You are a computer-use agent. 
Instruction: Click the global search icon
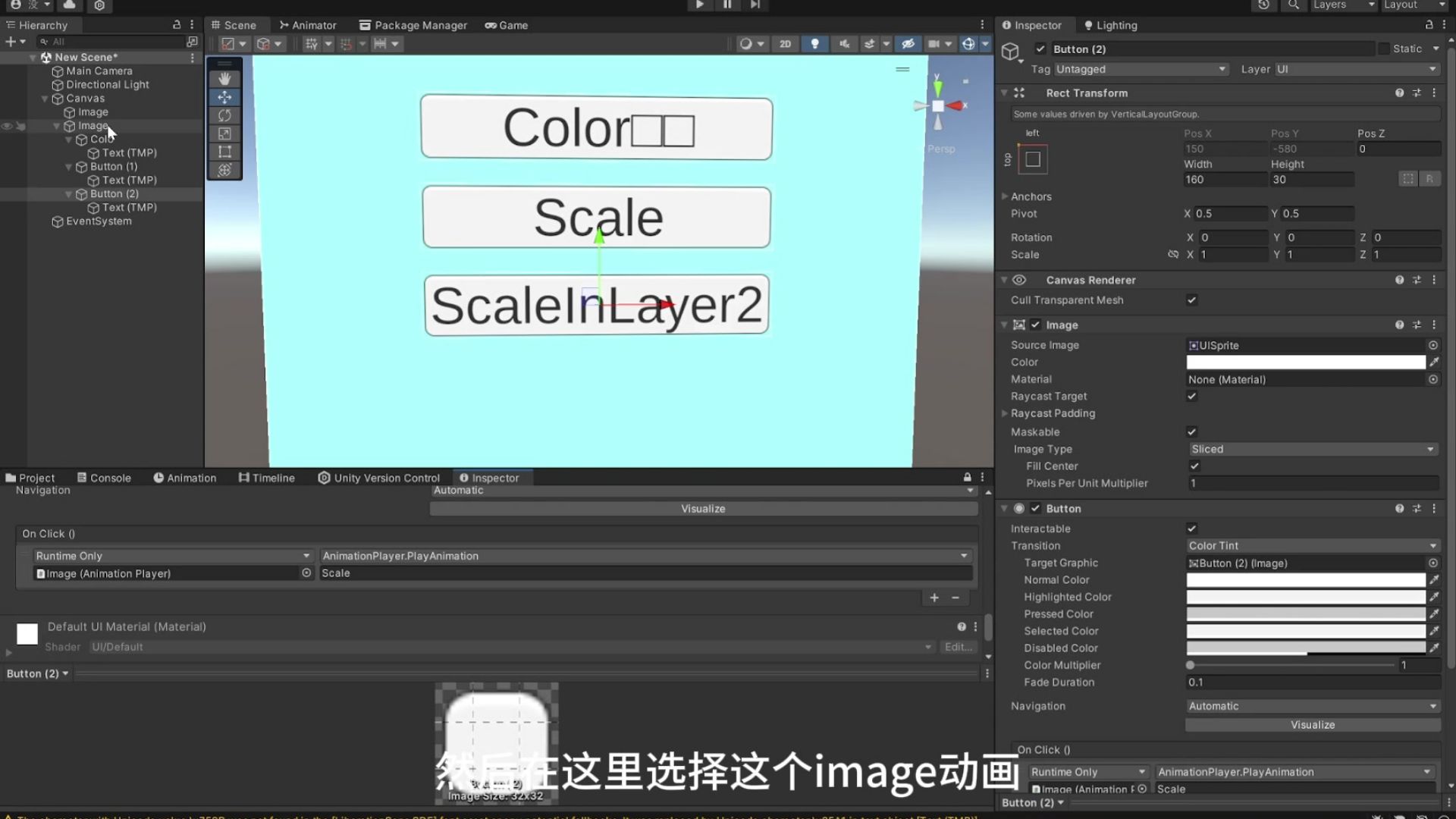pyautogui.click(x=1293, y=5)
